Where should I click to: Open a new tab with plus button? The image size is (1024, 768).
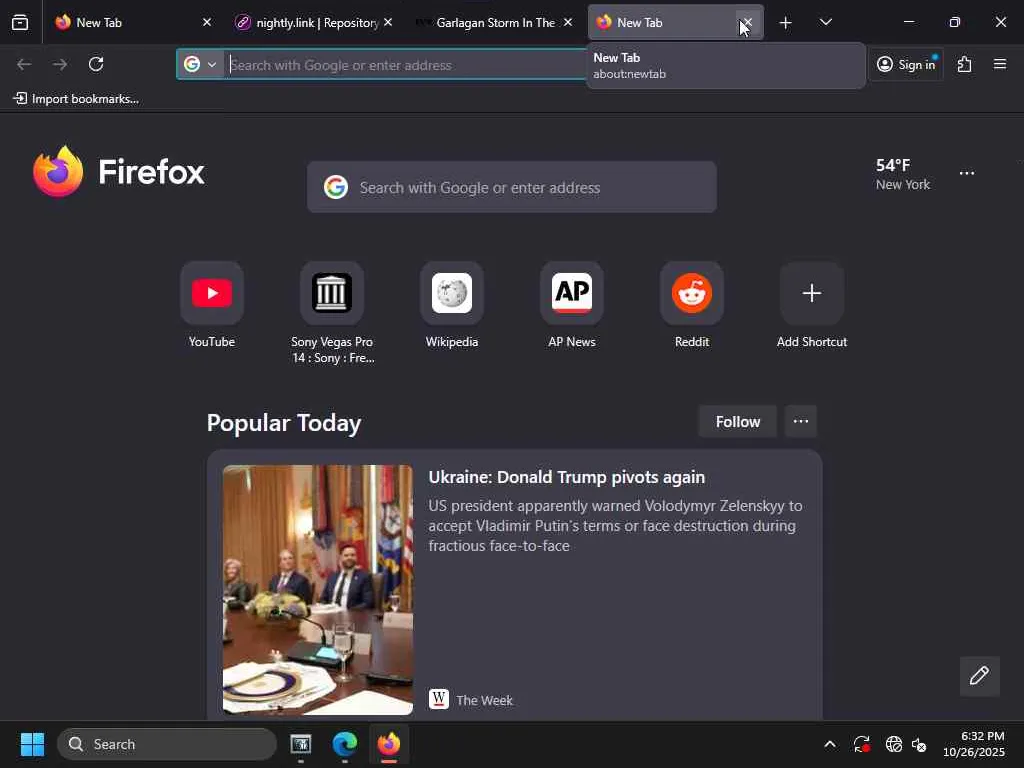(786, 23)
